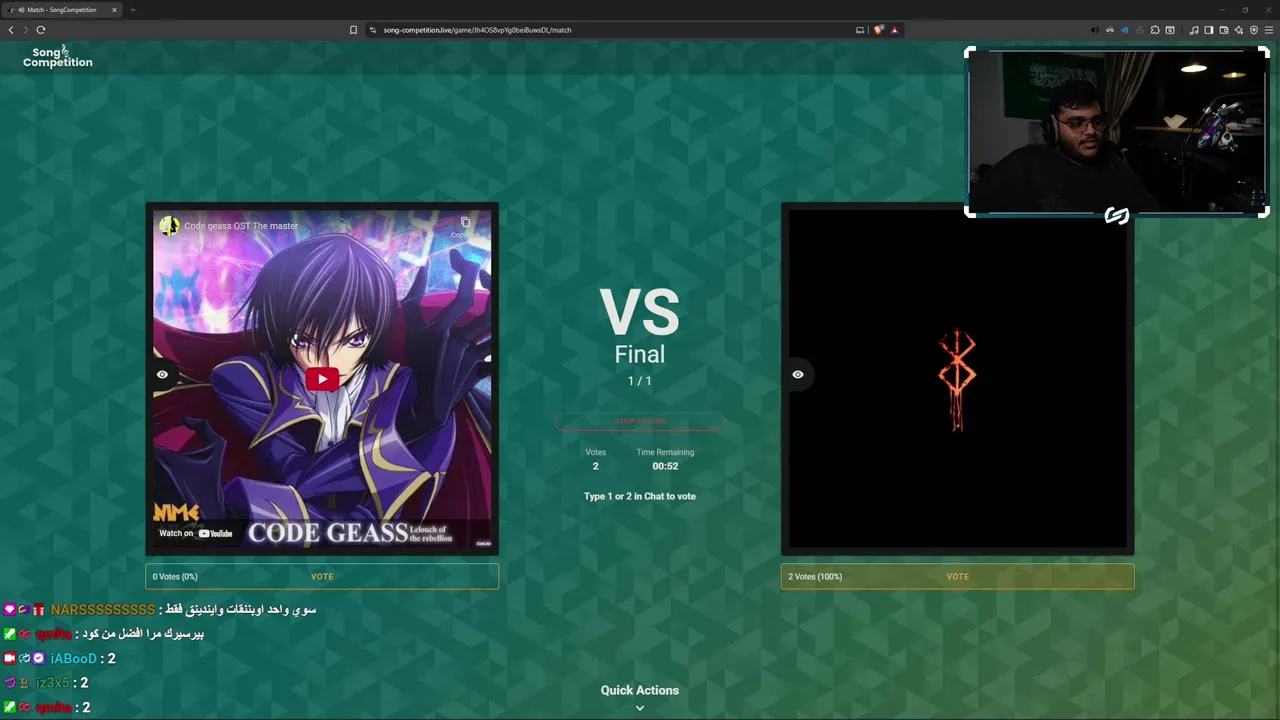Click the chat username iABooD
This screenshot has height=720, width=1280.
pos(74,658)
